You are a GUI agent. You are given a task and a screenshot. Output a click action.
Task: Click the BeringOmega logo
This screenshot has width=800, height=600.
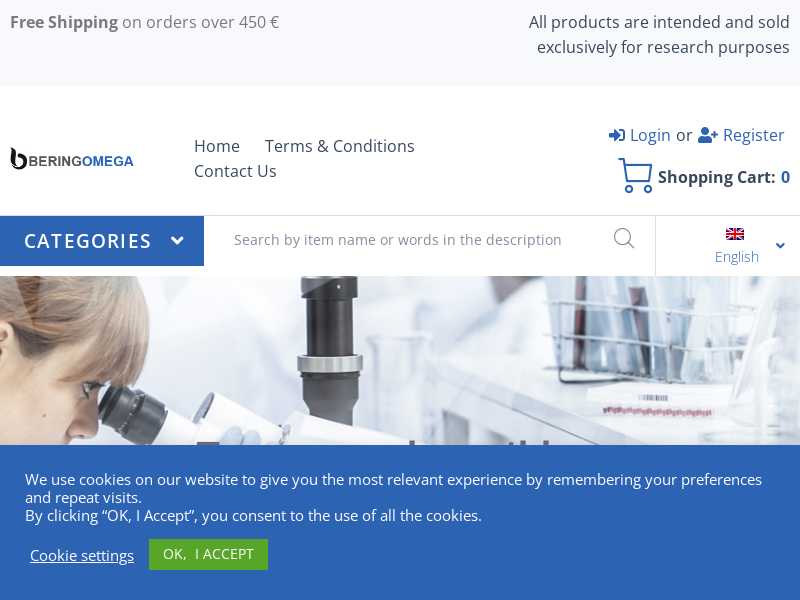pyautogui.click(x=72, y=159)
